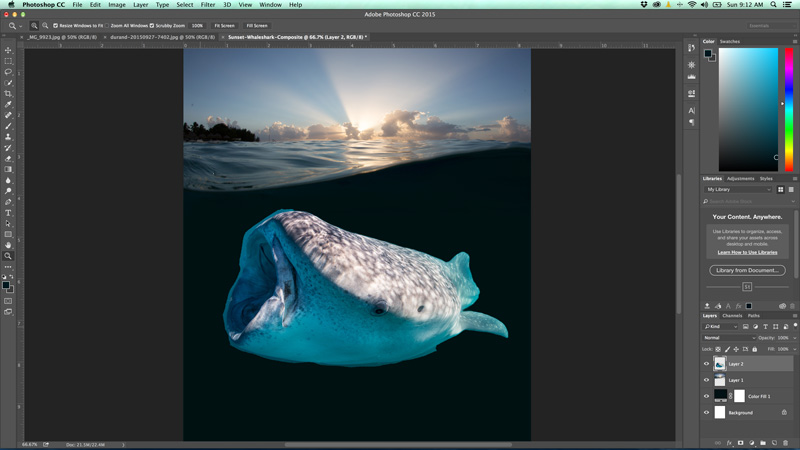Select the Zoom tool in toolbar

pos(8,256)
